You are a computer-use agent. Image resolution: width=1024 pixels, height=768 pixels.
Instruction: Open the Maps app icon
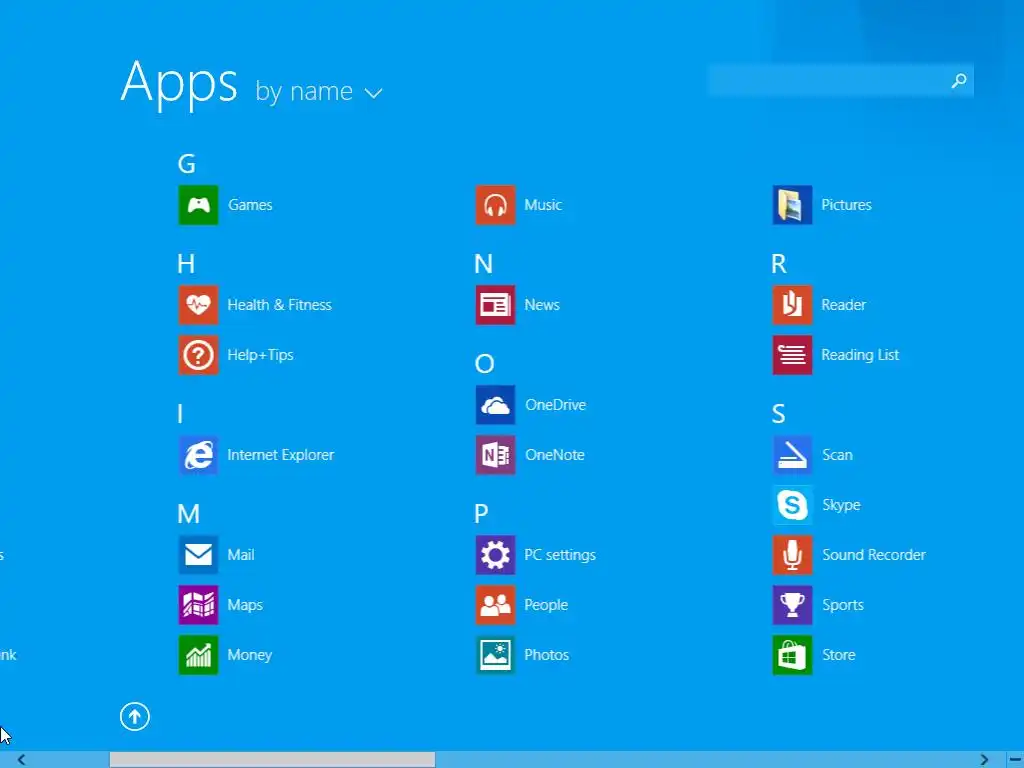pos(199,605)
